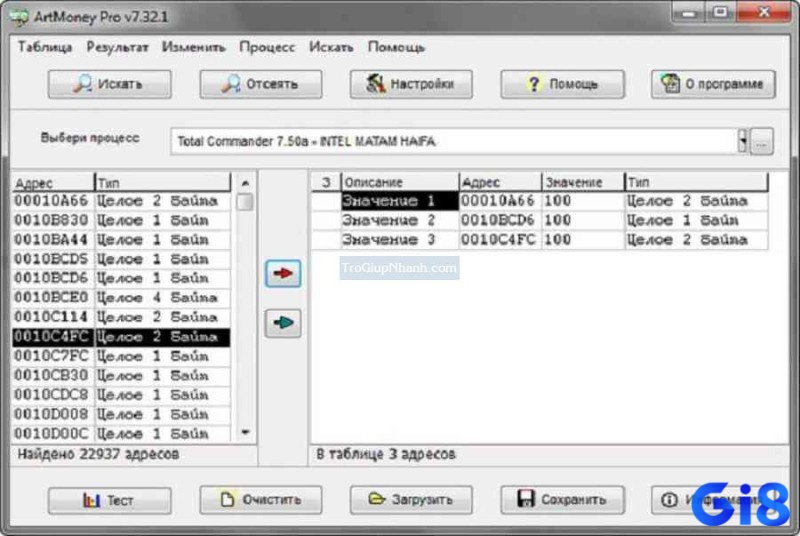Run the Тест button
800x536 pixels.
click(x=109, y=500)
